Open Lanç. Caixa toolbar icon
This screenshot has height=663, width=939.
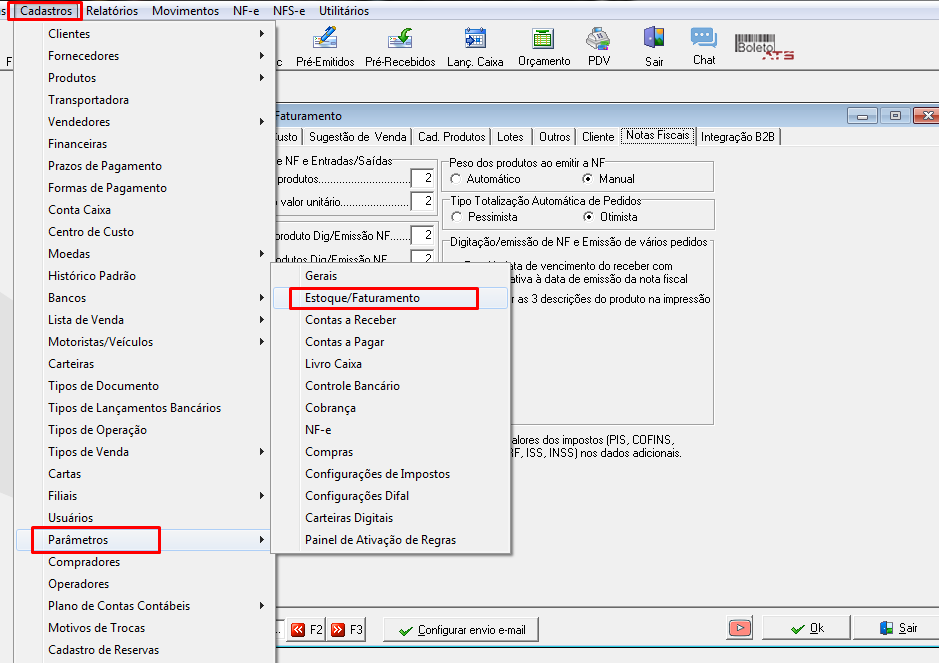[x=475, y=46]
